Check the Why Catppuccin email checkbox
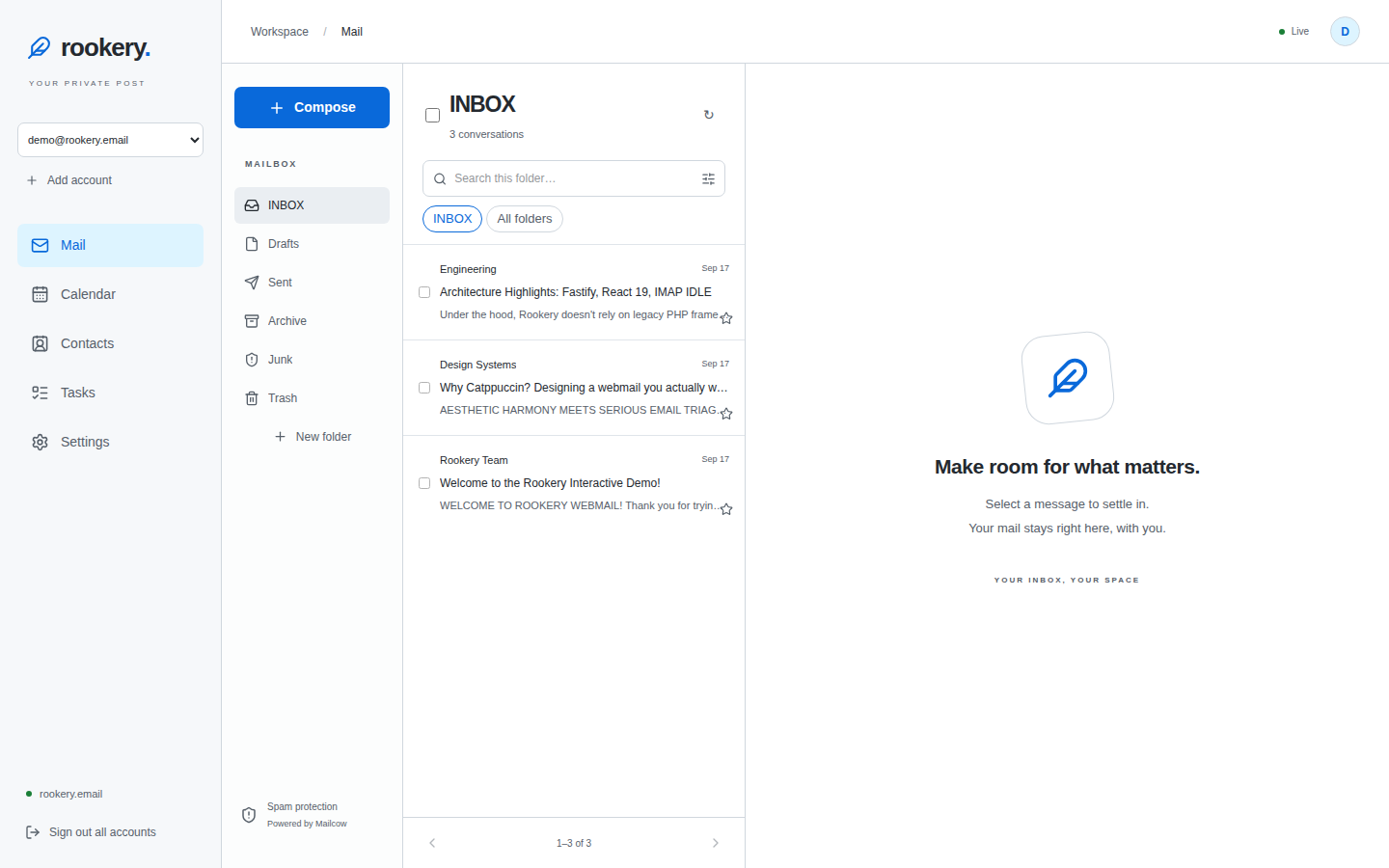The width and height of the screenshot is (1389, 868). click(424, 388)
